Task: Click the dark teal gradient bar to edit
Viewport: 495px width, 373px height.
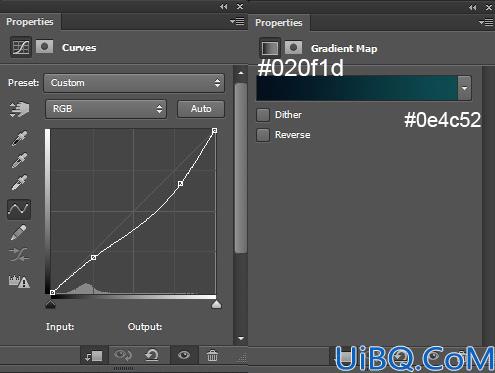Action: 357,88
